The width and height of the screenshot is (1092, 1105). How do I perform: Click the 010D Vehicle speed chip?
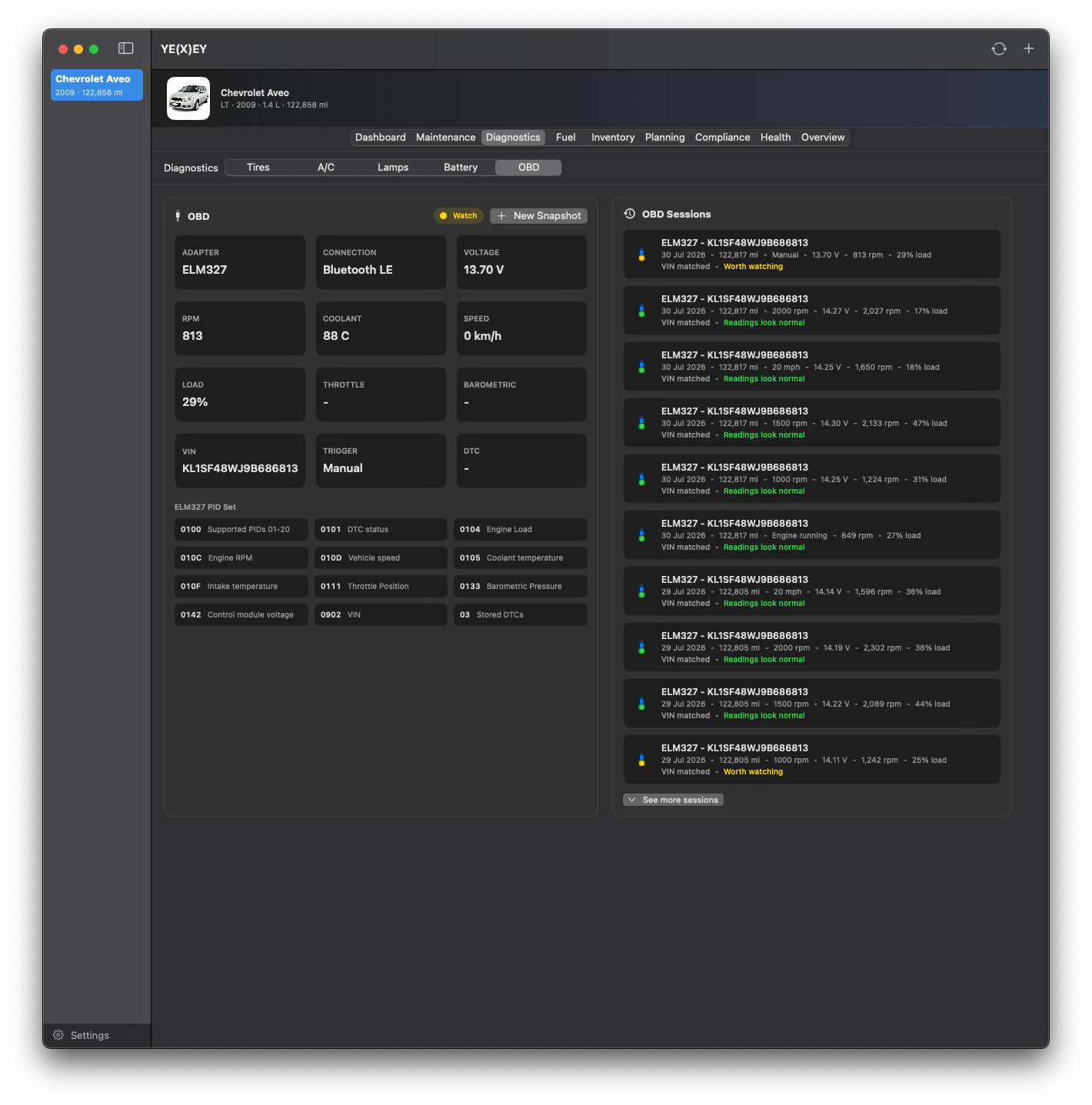pos(381,557)
